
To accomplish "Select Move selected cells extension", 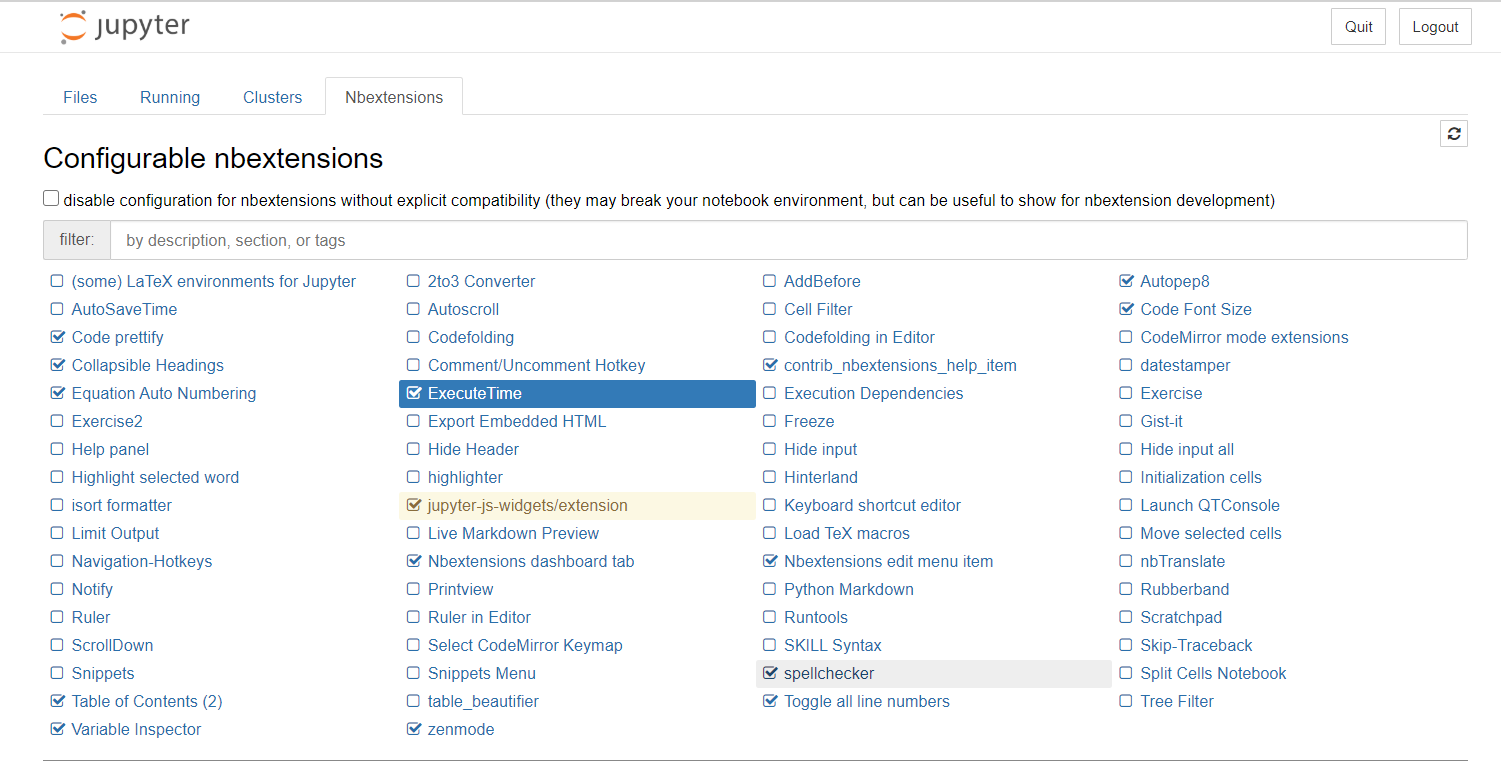I will 1211,534.
